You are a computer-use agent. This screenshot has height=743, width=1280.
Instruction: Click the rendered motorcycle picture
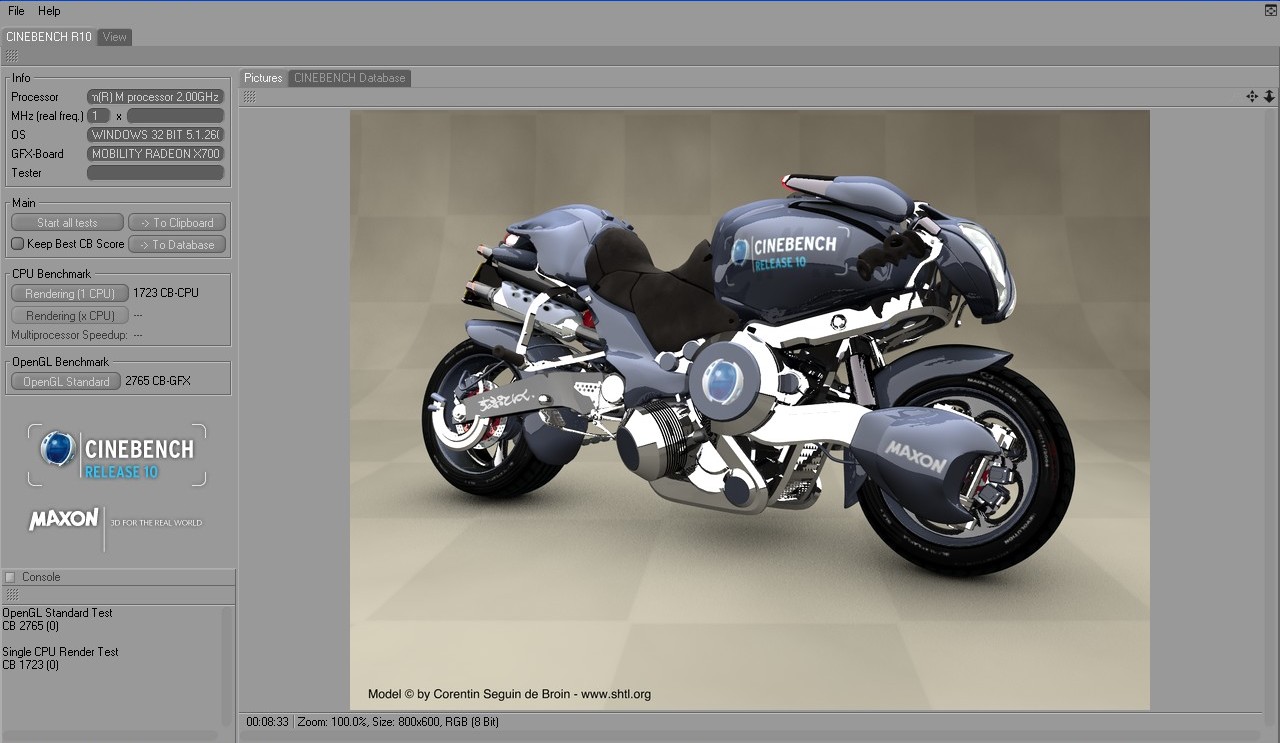click(x=749, y=410)
